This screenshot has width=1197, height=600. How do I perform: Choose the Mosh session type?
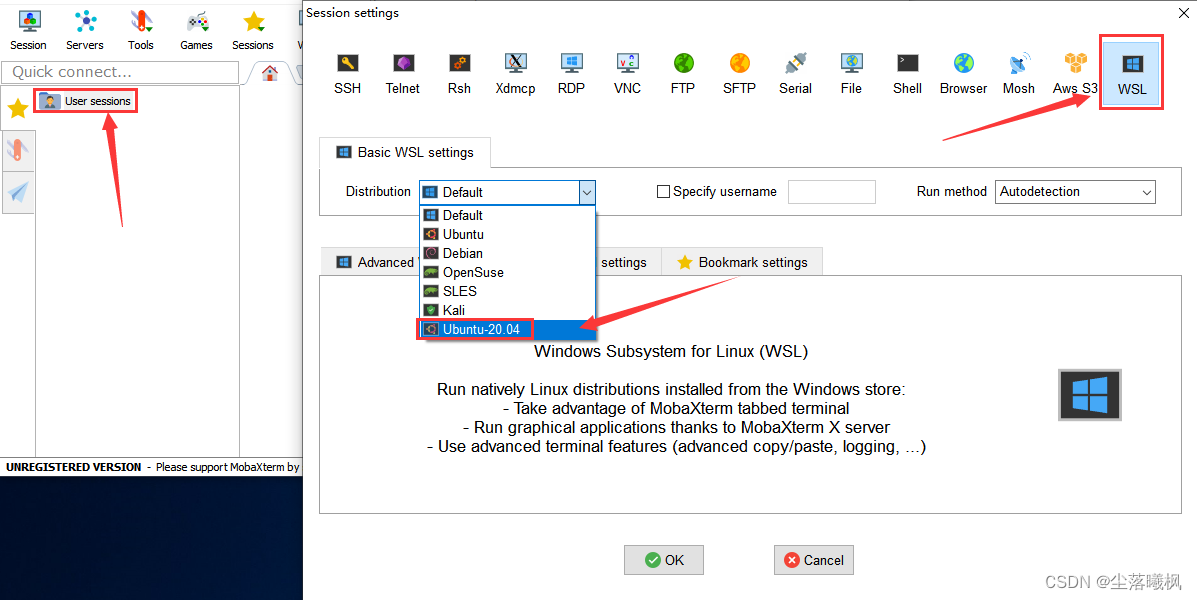click(x=1019, y=74)
